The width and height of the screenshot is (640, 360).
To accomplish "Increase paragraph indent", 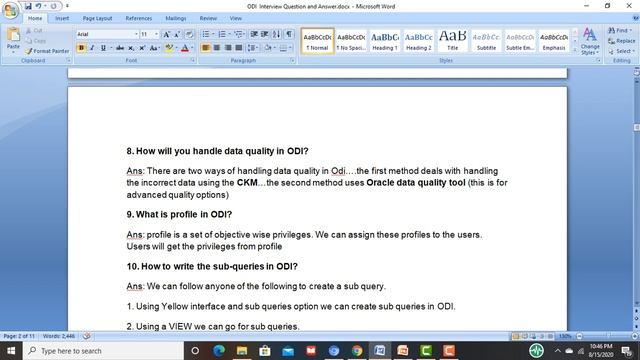I will [265, 34].
